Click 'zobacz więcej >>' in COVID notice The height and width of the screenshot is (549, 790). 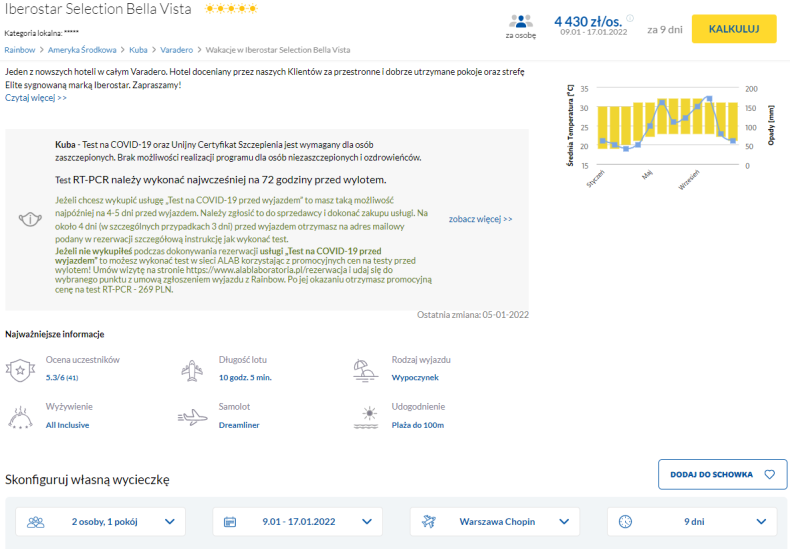(480, 219)
